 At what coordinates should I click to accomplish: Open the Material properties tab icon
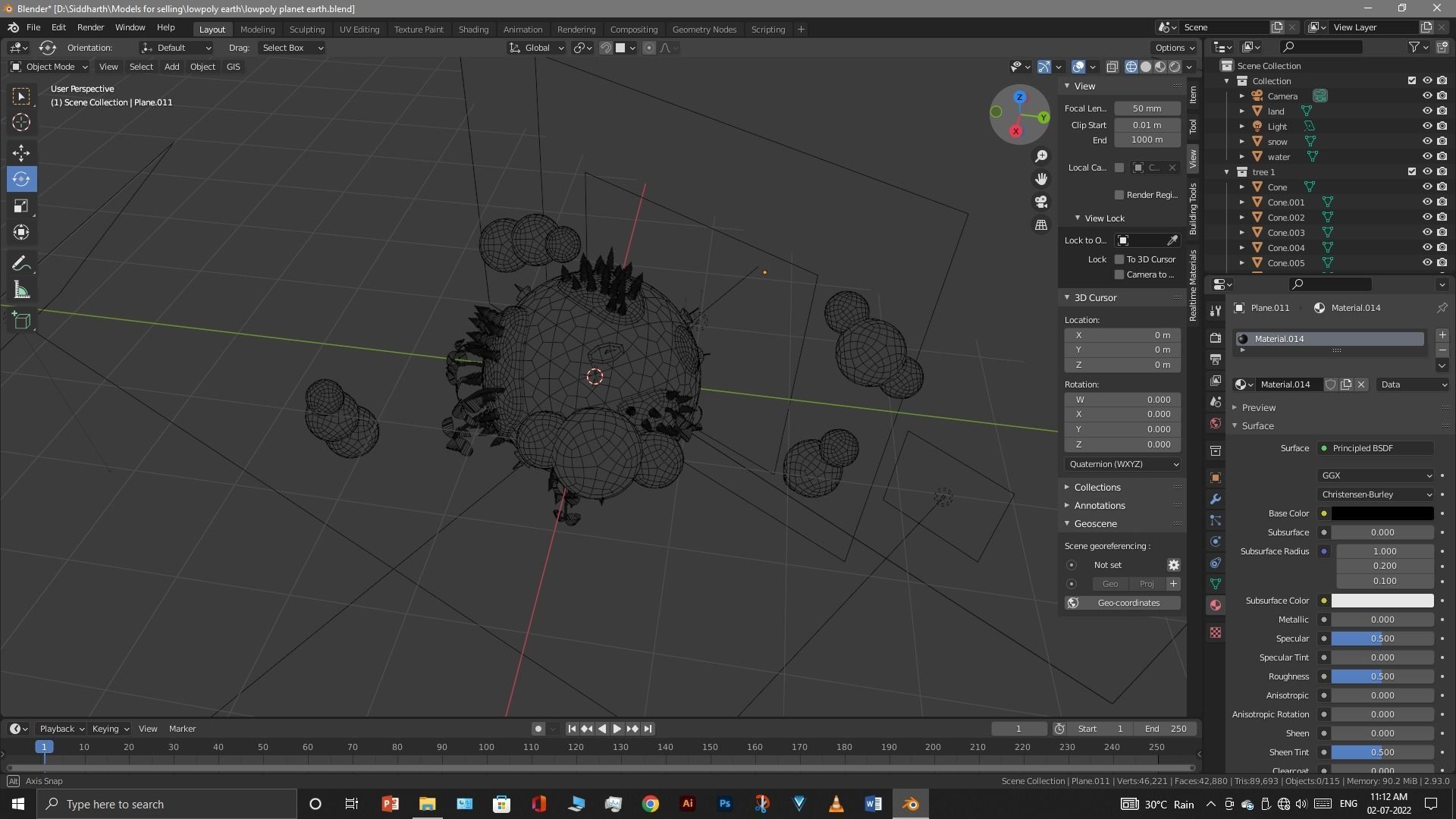1216,605
